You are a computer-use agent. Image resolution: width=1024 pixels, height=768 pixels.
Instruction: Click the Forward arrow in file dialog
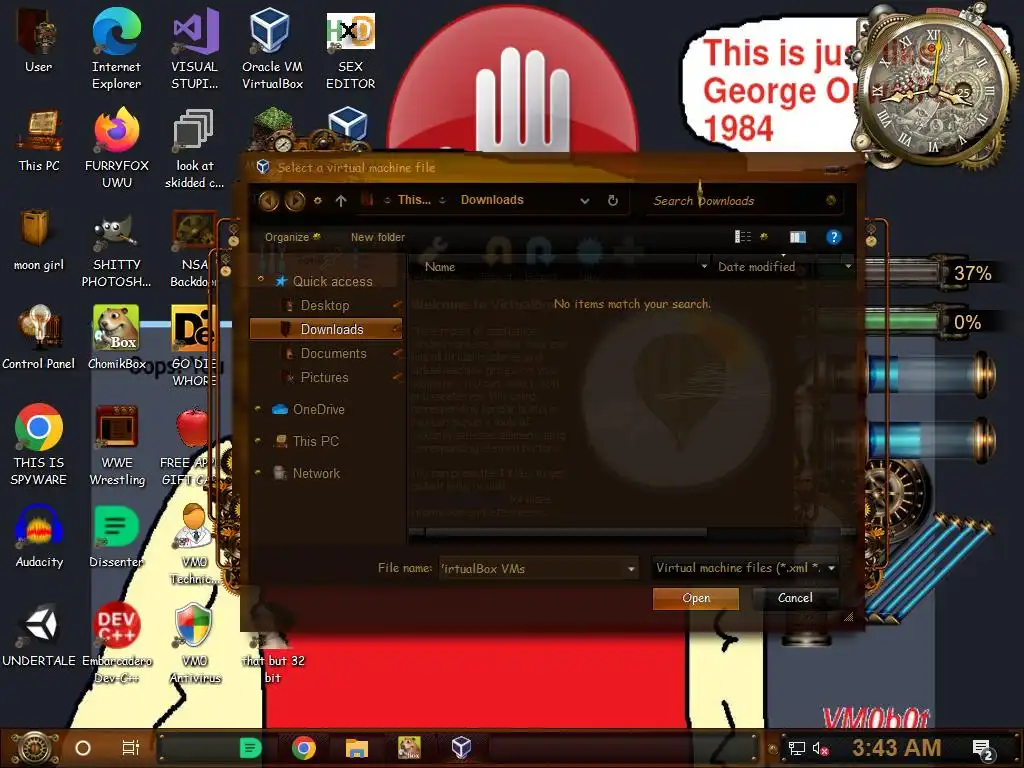point(295,200)
